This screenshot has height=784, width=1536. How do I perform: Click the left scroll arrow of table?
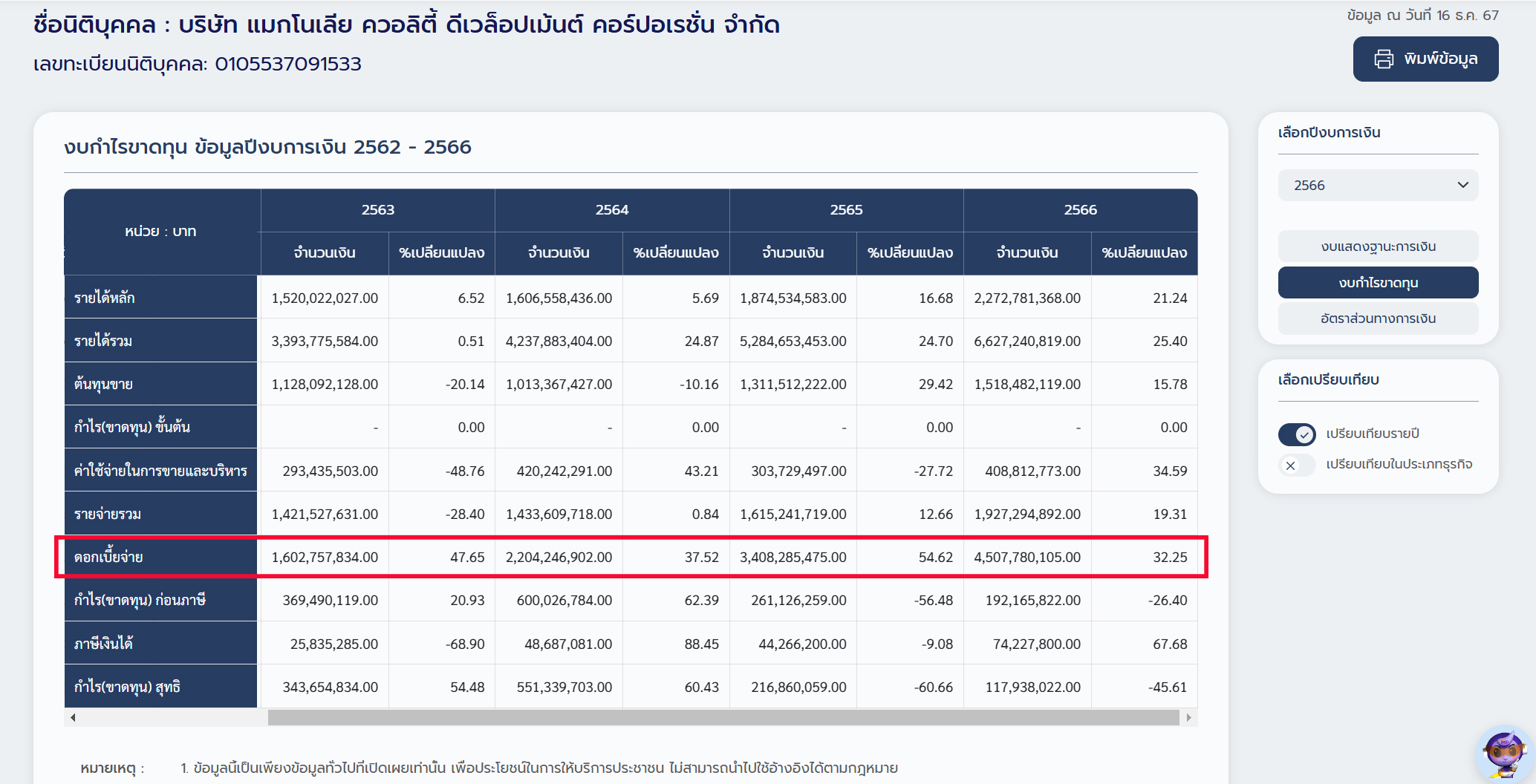pos(73,717)
